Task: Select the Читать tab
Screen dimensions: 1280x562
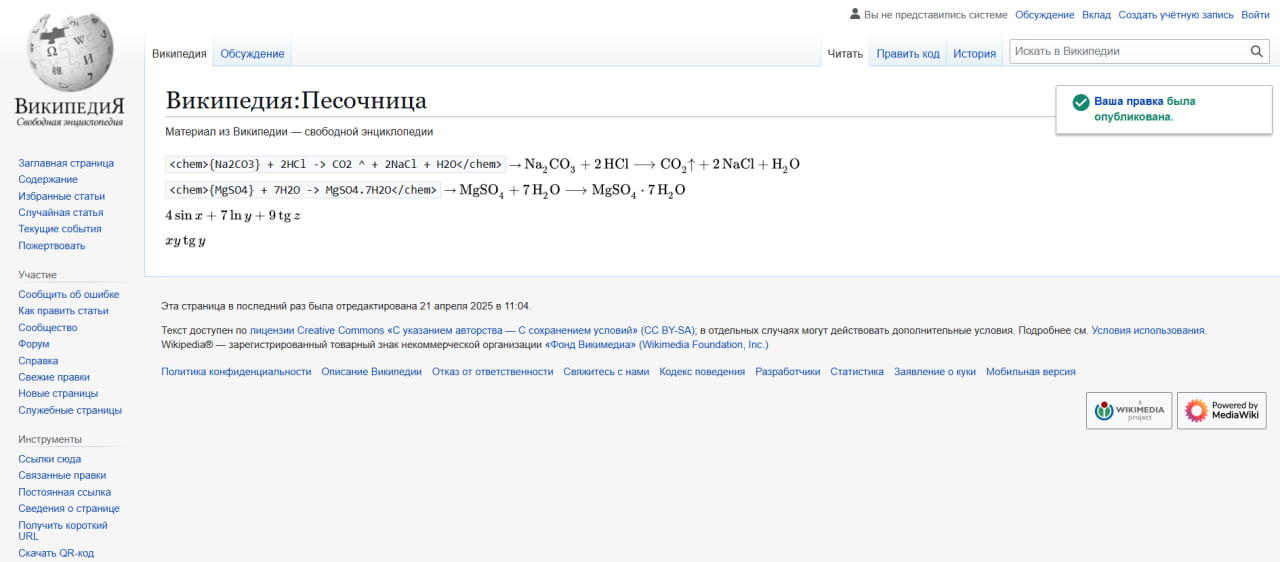Action: (x=845, y=54)
